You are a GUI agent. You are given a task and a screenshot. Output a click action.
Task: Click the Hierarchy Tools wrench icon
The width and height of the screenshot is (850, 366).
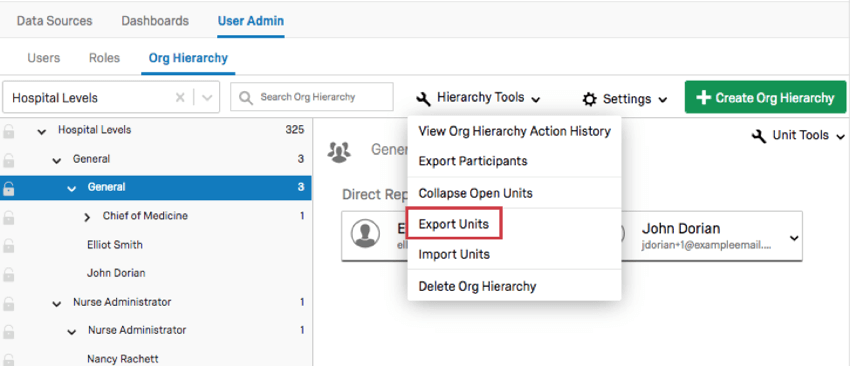click(x=423, y=99)
